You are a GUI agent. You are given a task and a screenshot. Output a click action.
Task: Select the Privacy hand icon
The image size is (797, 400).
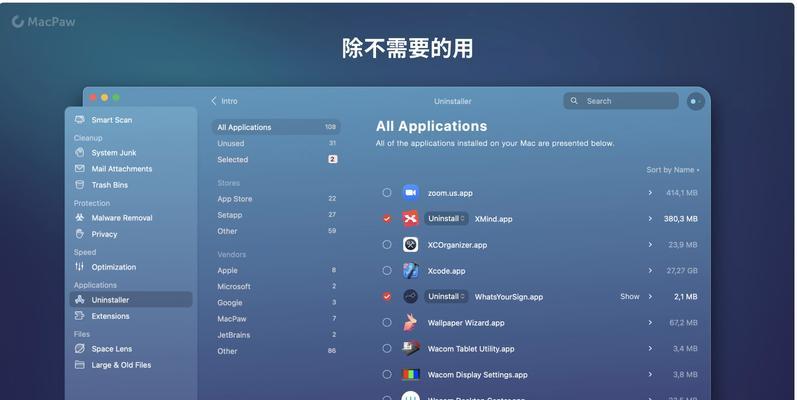click(x=80, y=234)
